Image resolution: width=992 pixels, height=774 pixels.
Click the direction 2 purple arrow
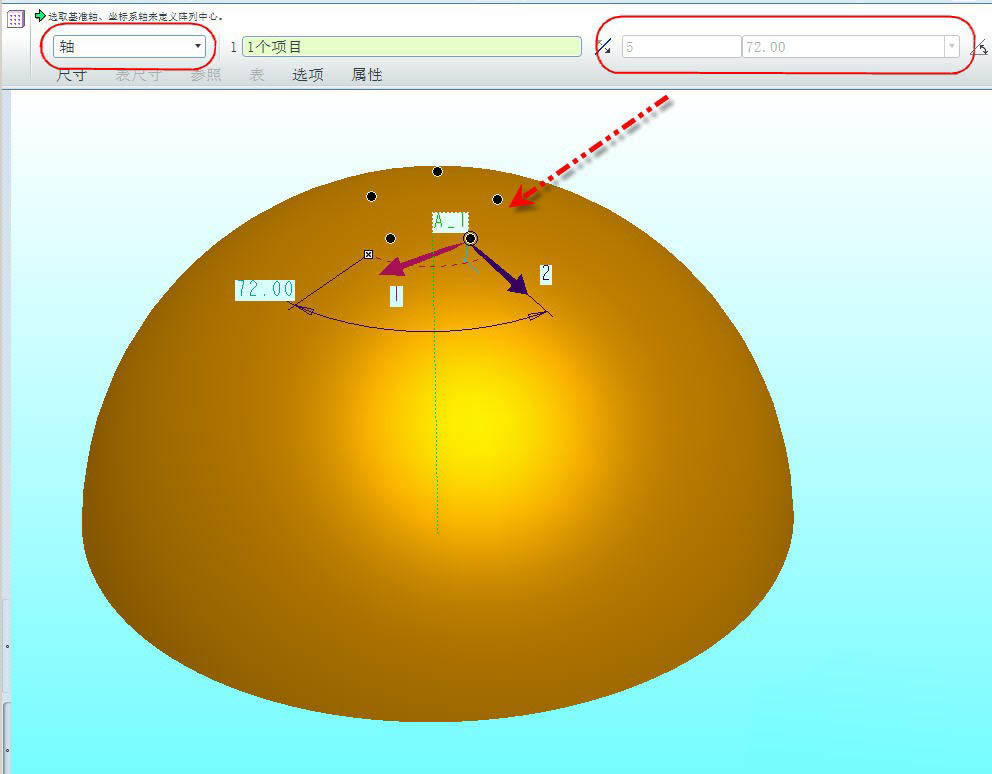pos(500,270)
